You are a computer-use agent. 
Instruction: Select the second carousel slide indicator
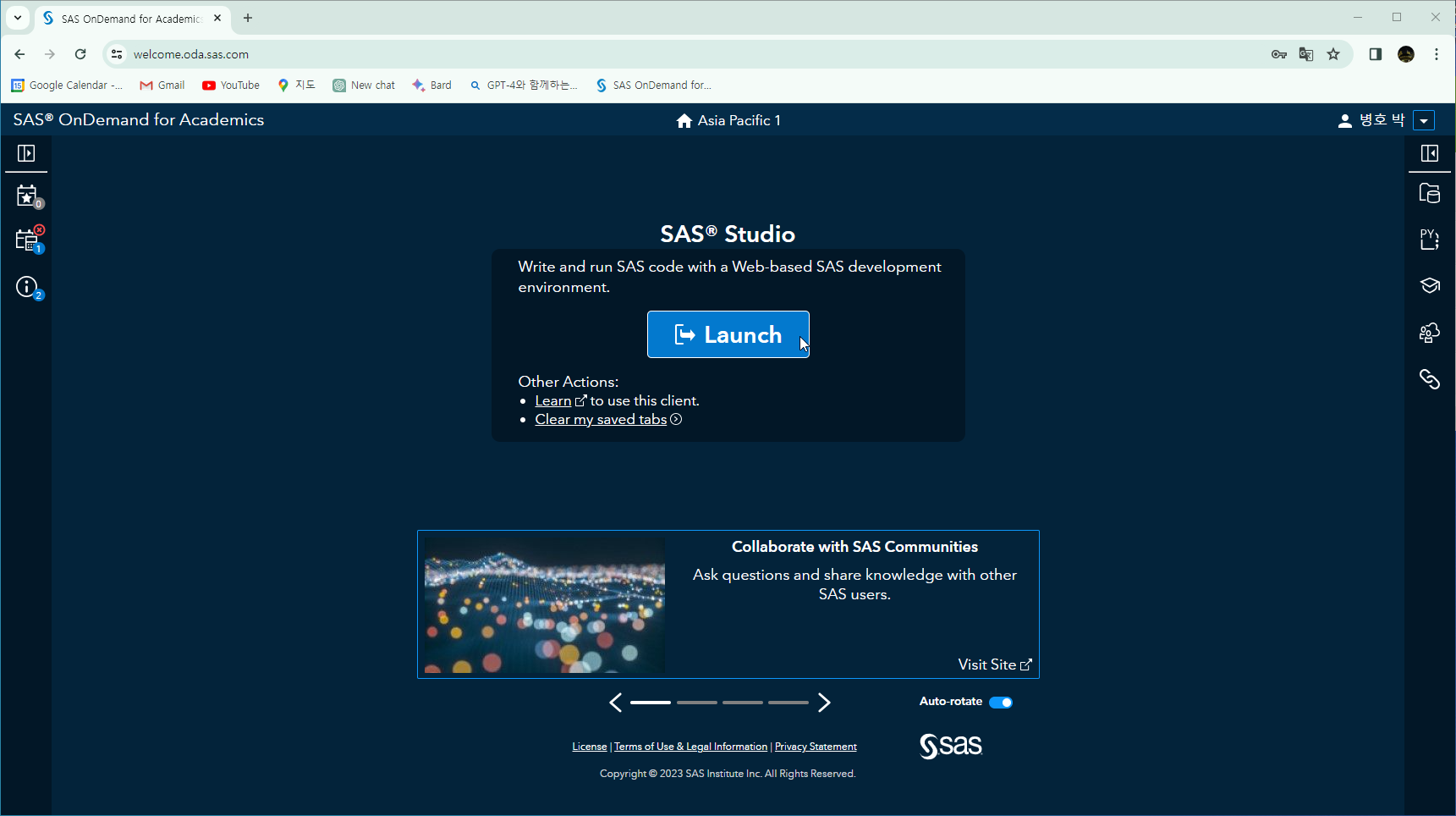coord(697,703)
